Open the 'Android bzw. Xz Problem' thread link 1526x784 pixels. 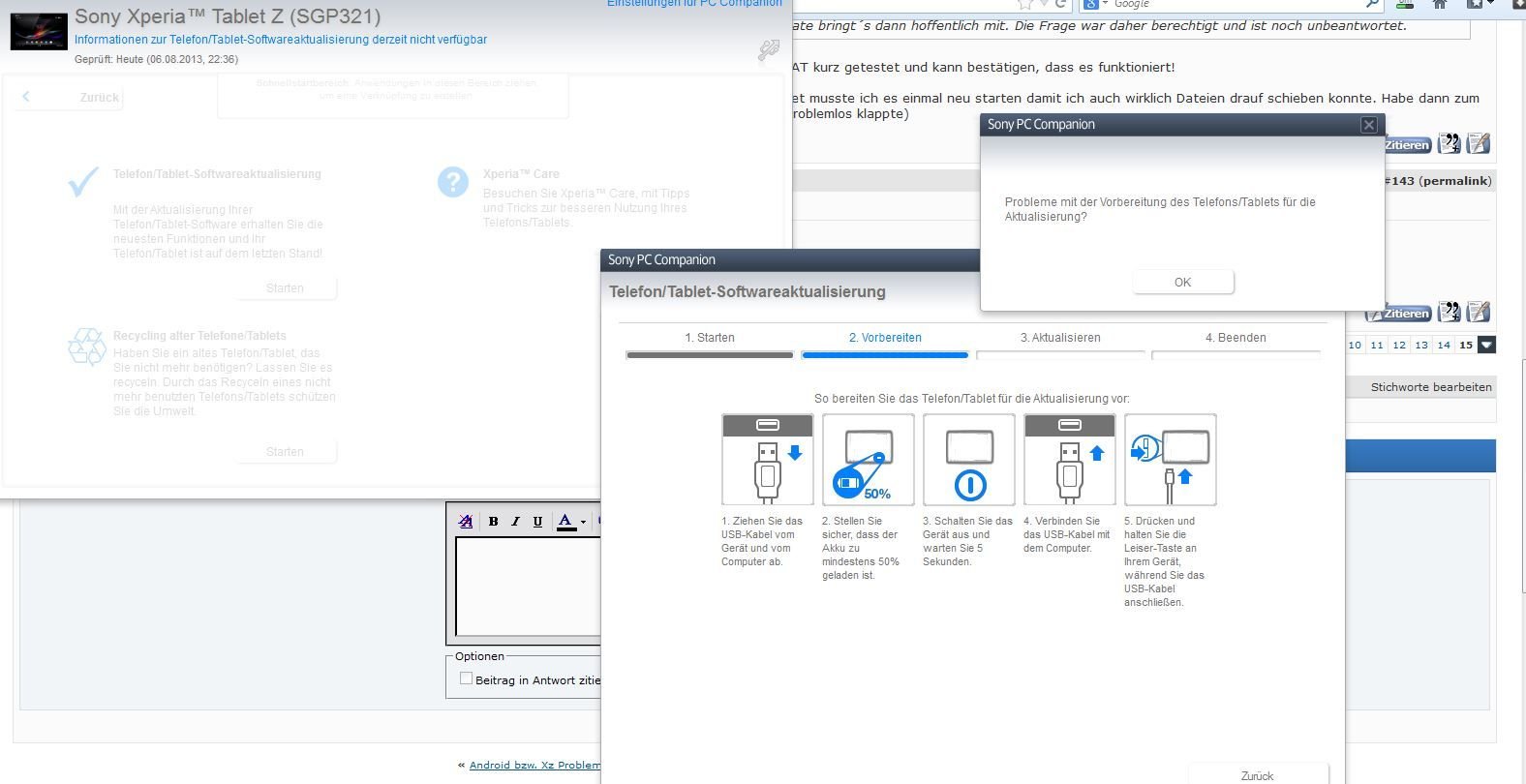534,765
